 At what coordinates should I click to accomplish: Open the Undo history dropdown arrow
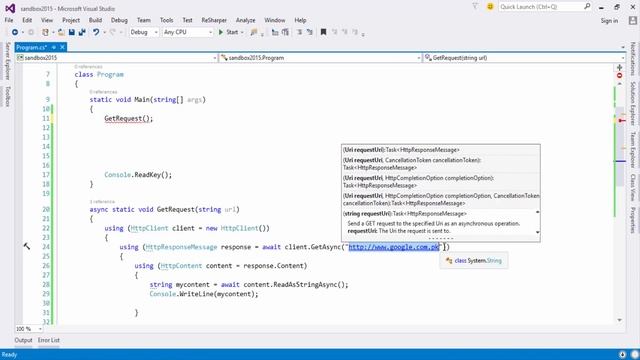pos(104,32)
